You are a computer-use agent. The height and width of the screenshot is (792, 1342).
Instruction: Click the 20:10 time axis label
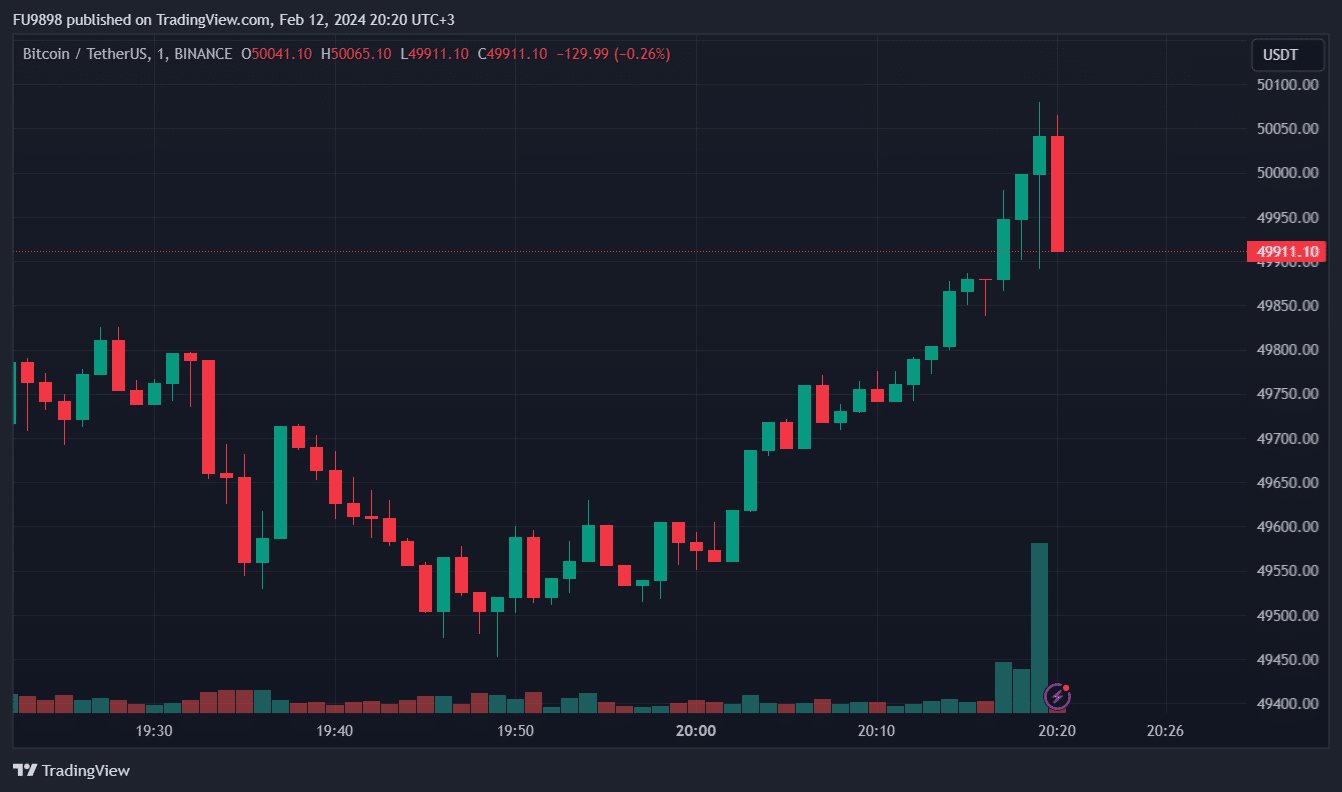tap(876, 731)
